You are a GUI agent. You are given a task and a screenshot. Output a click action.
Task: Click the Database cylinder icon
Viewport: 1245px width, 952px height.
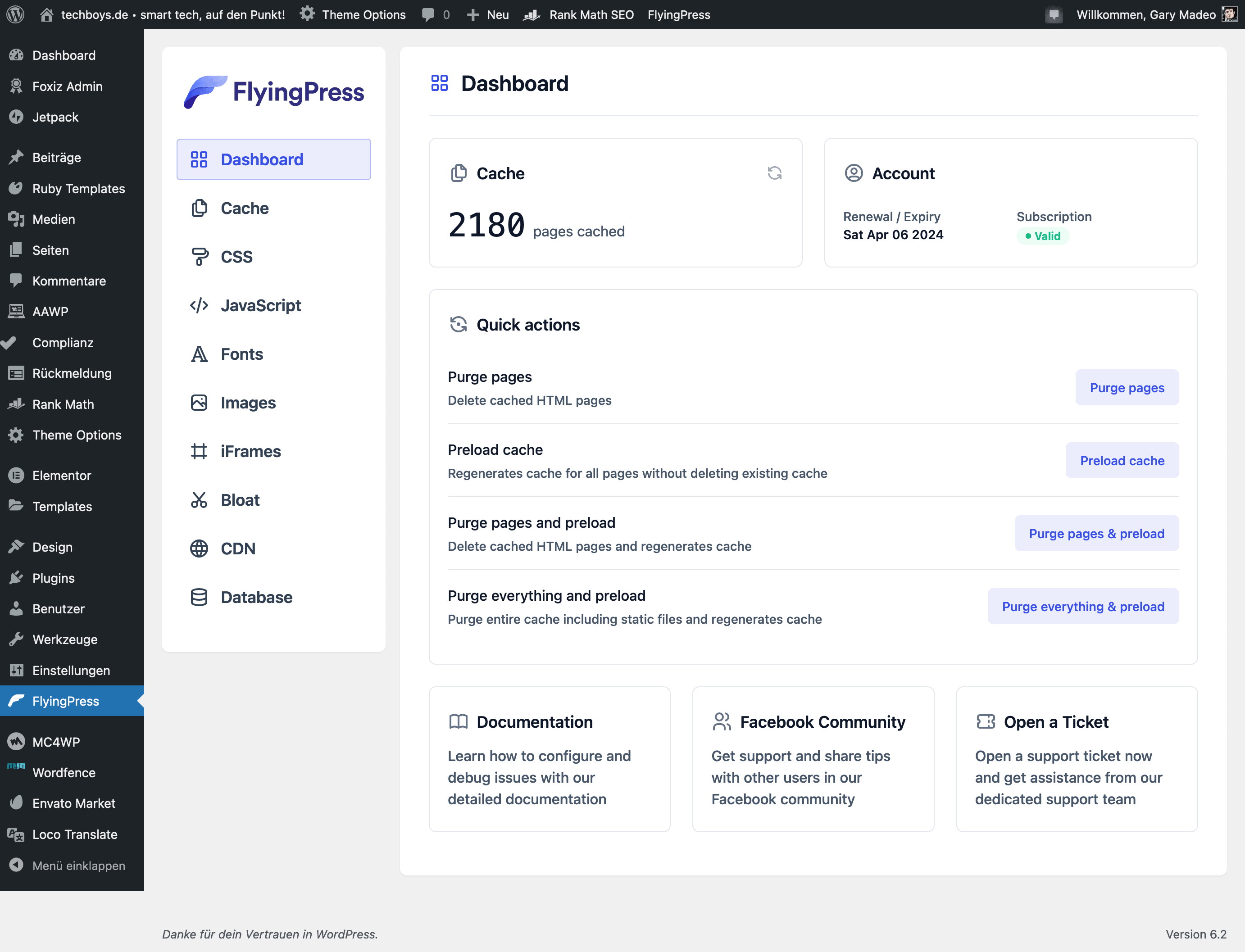[199, 597]
